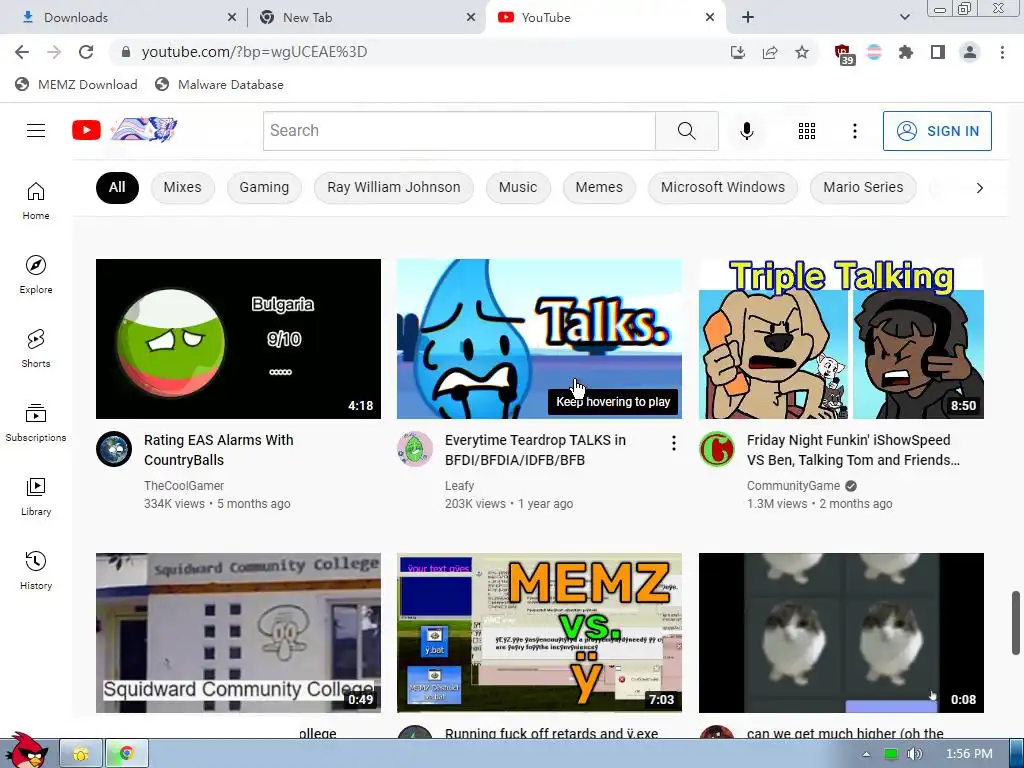
Task: Play the Triple Talking thumbnail
Action: (x=841, y=339)
